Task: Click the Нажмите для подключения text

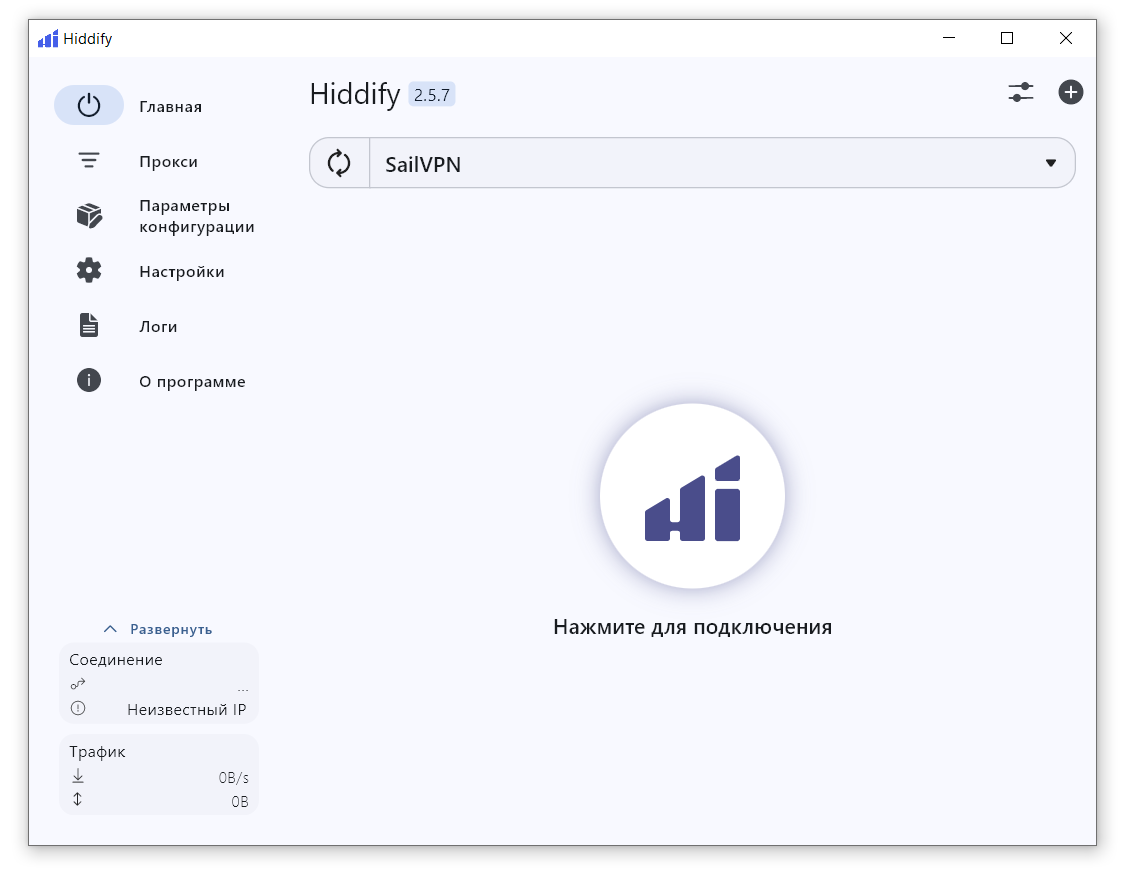Action: point(692,628)
